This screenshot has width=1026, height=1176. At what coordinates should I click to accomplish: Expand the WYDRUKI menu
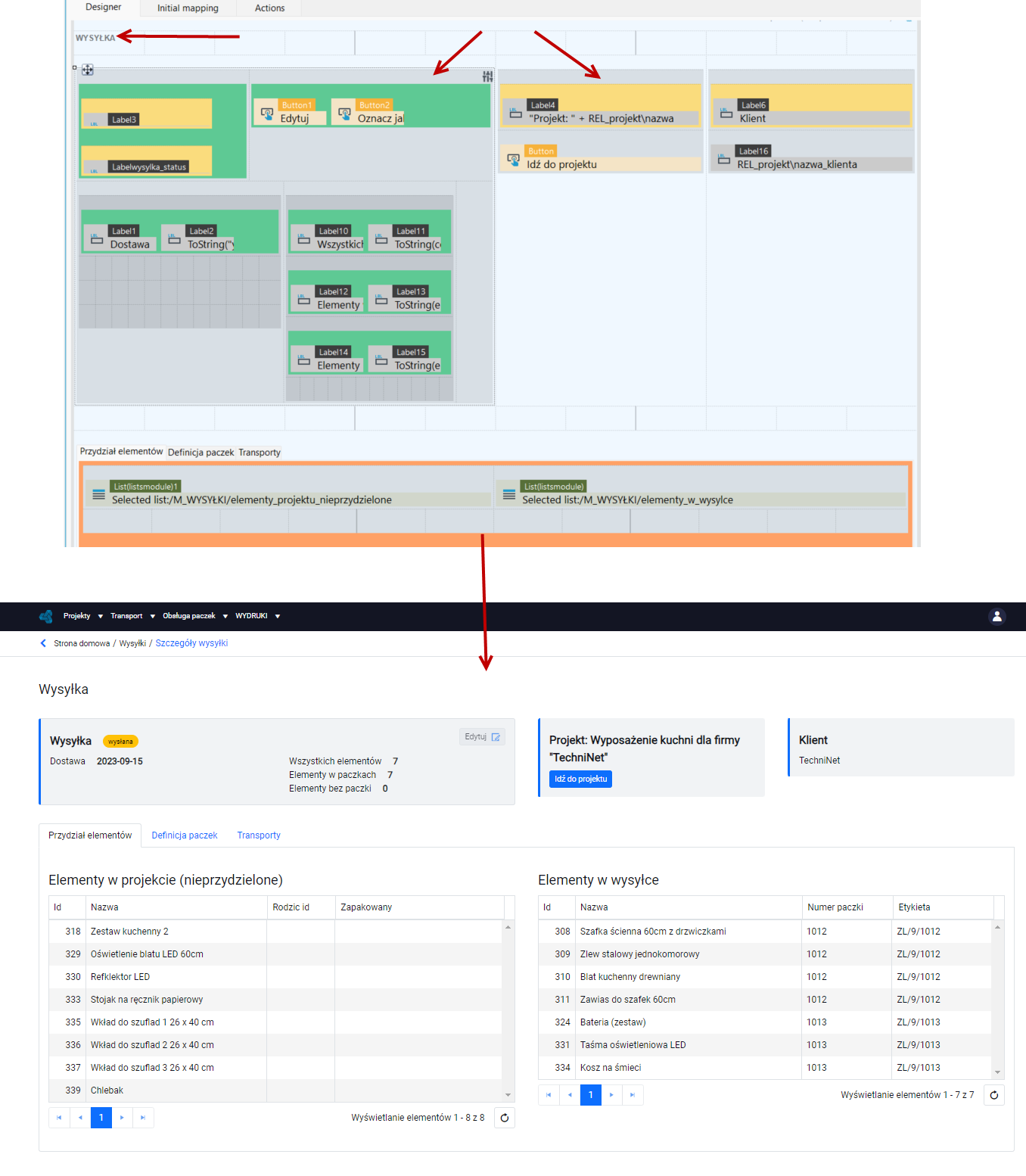258,616
